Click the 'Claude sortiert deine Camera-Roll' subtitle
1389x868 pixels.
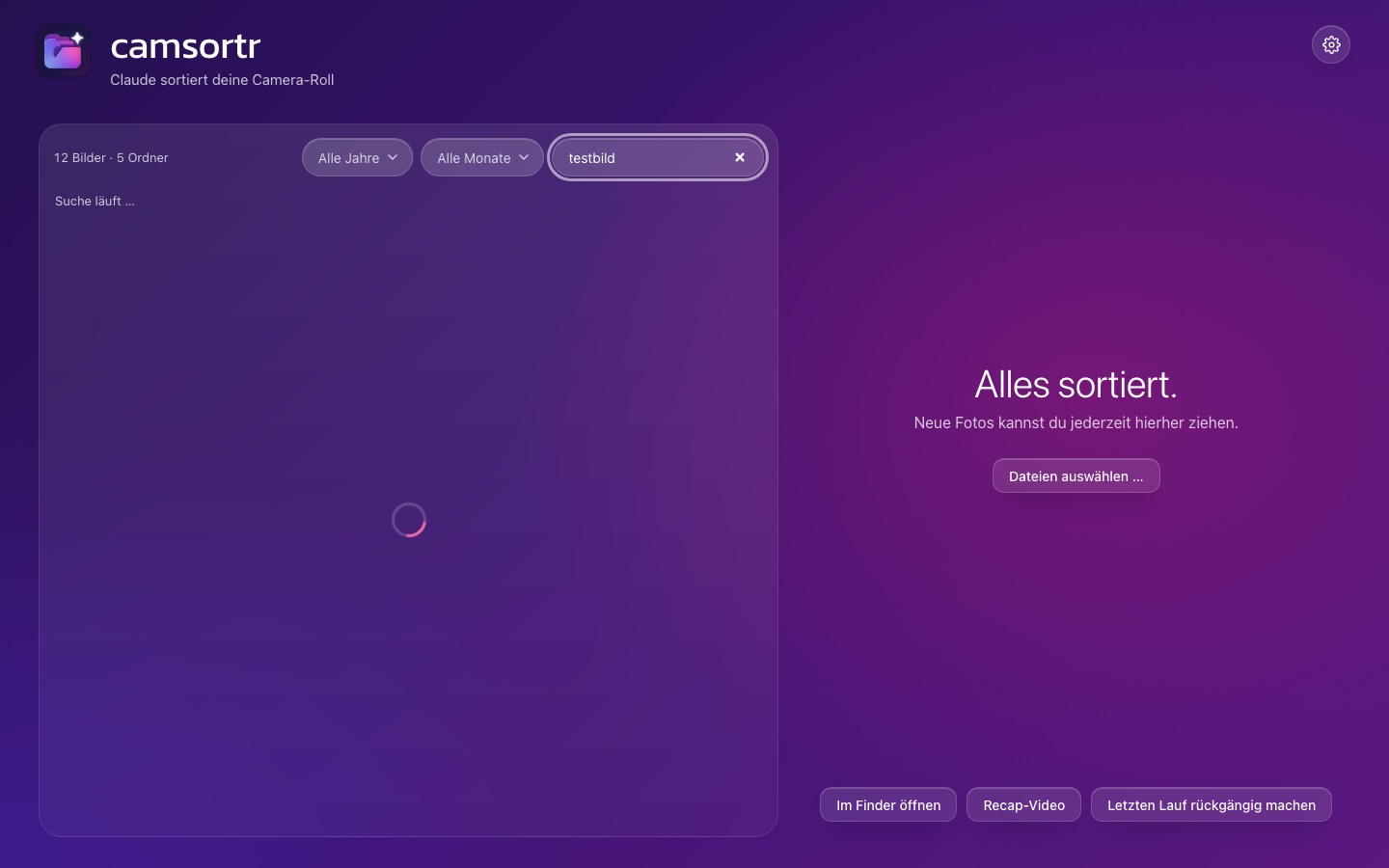(222, 80)
